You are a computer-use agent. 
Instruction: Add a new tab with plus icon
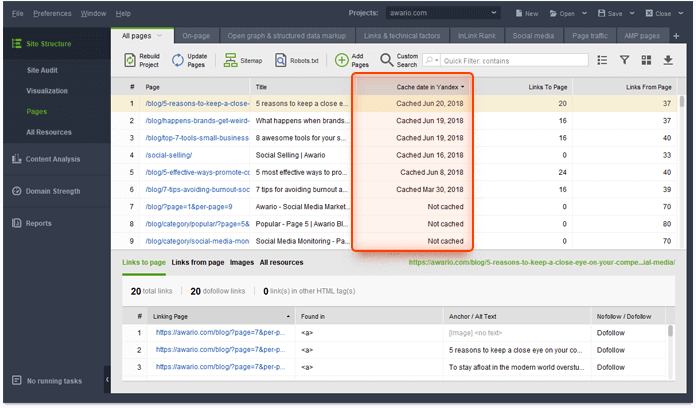click(x=676, y=36)
